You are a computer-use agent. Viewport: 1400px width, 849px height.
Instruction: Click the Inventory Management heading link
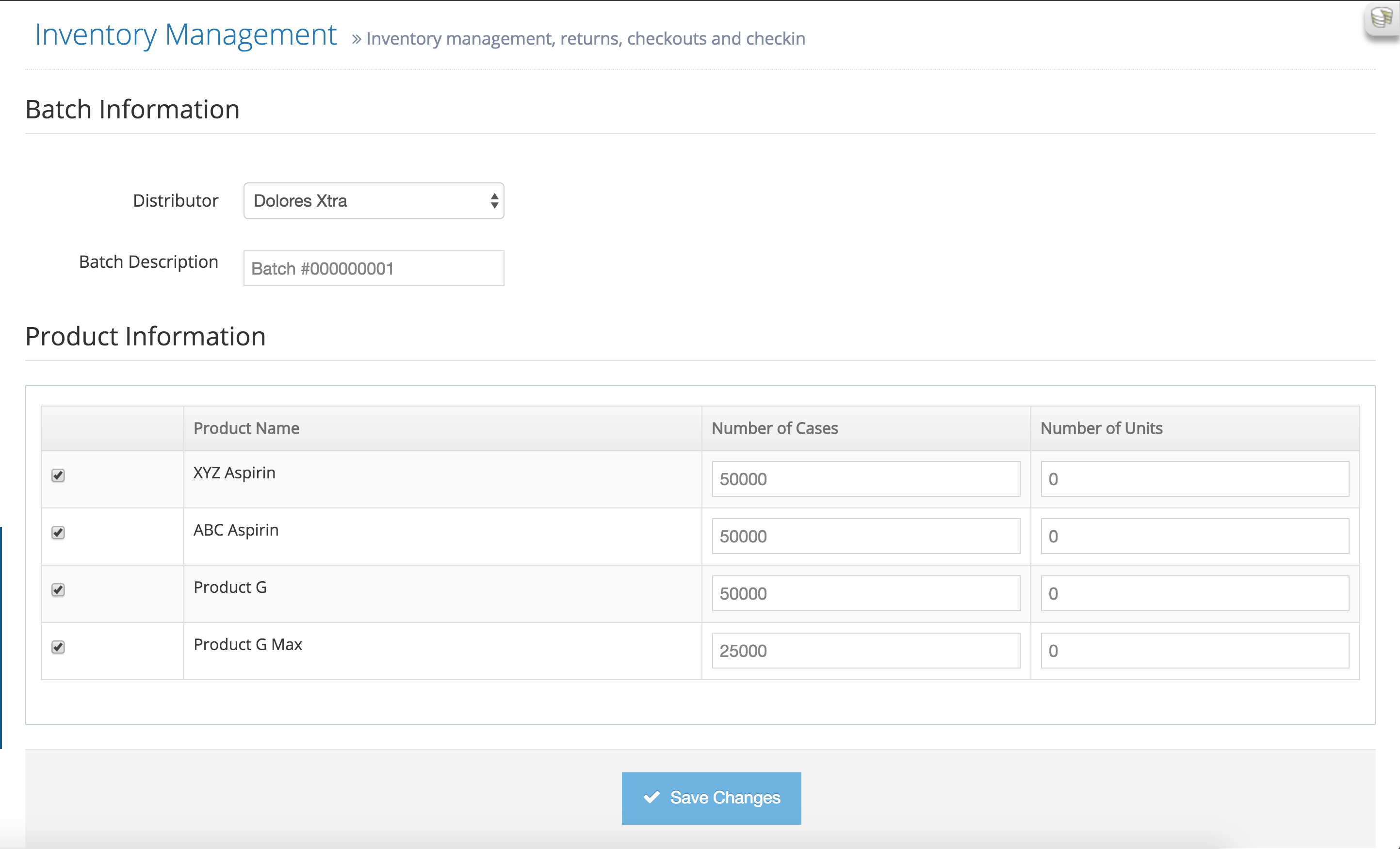pos(185,34)
